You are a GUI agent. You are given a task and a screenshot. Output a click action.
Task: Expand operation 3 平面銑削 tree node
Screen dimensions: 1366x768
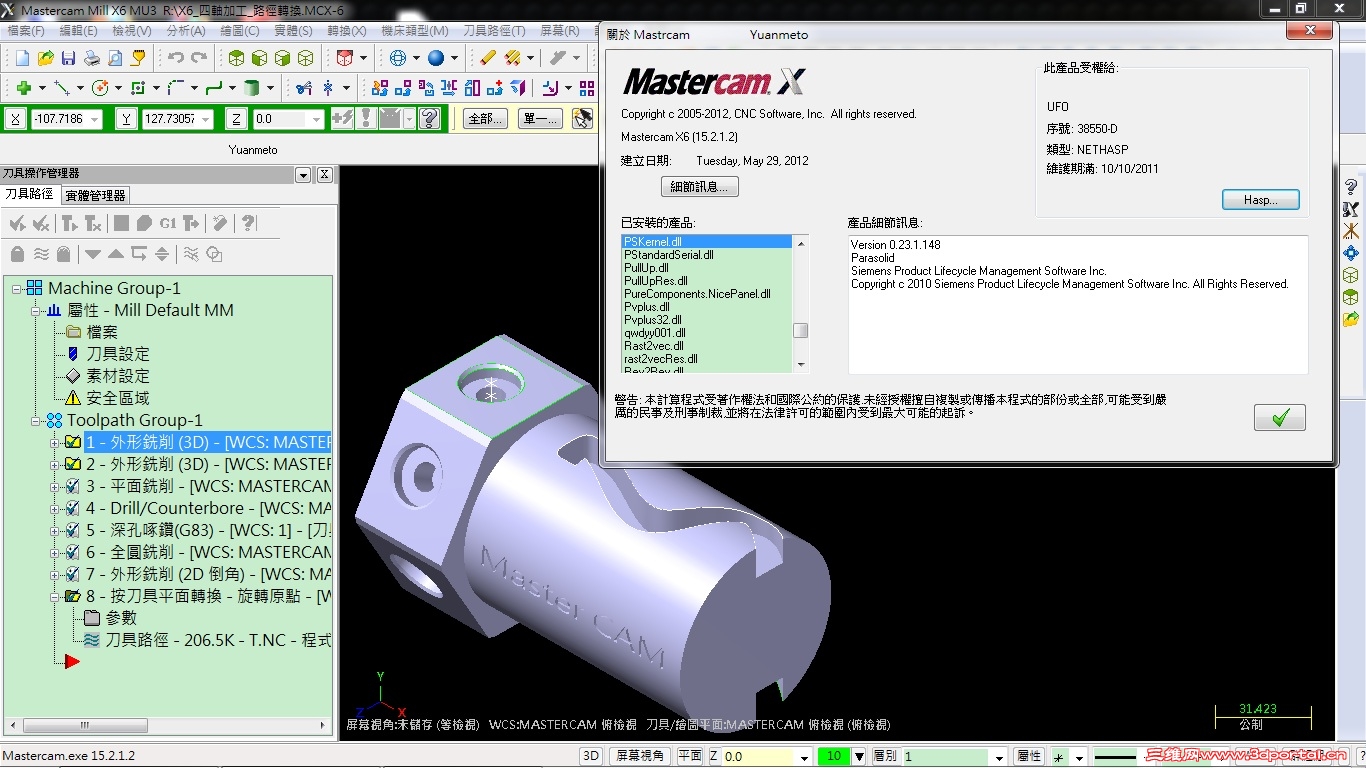click(55, 486)
